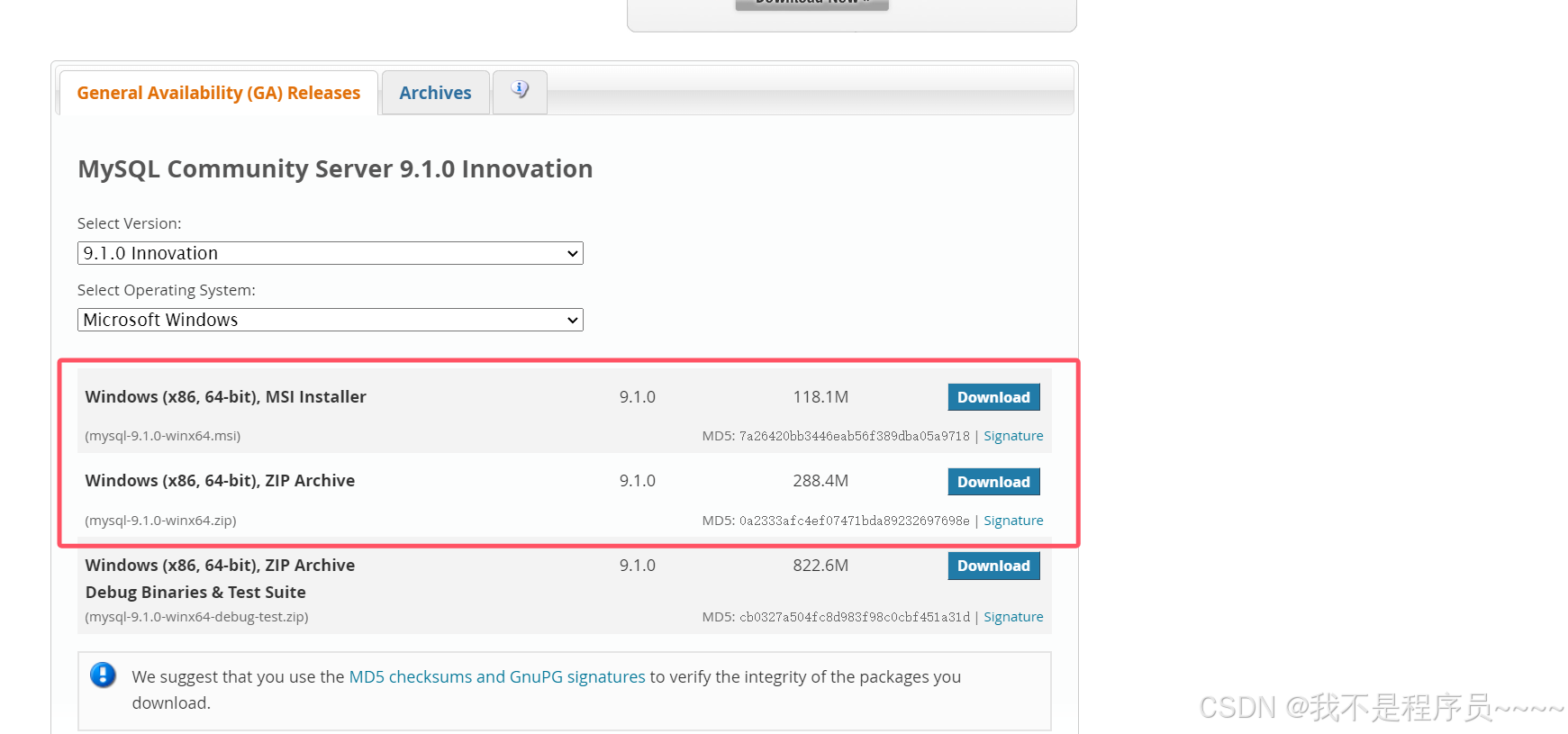Image resolution: width=1568 pixels, height=734 pixels.
Task: Click the 822.6M file size
Action: (820, 566)
